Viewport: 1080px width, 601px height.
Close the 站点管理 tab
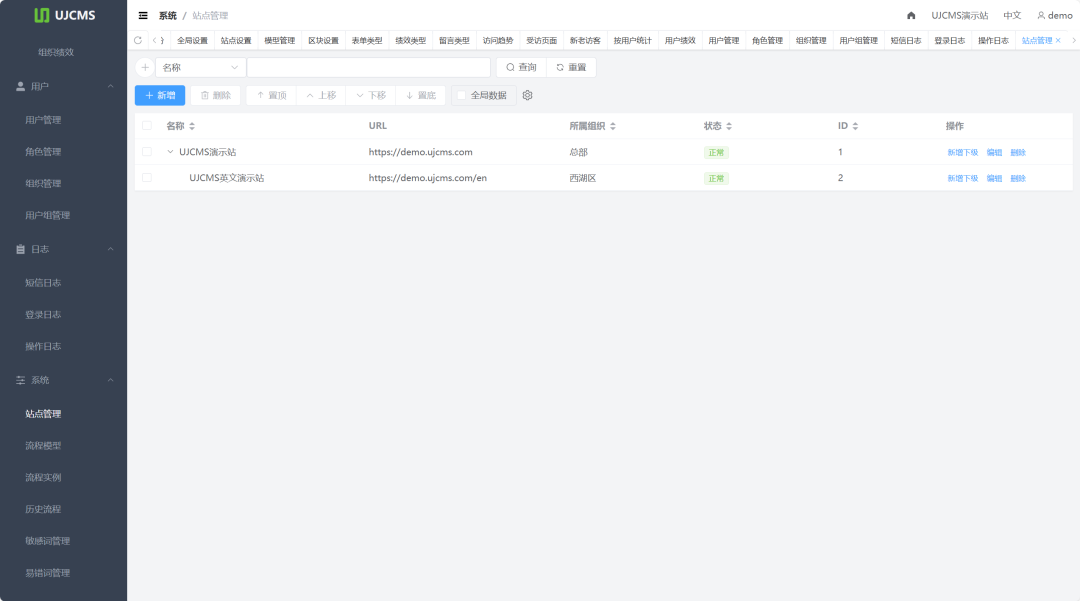[1059, 41]
